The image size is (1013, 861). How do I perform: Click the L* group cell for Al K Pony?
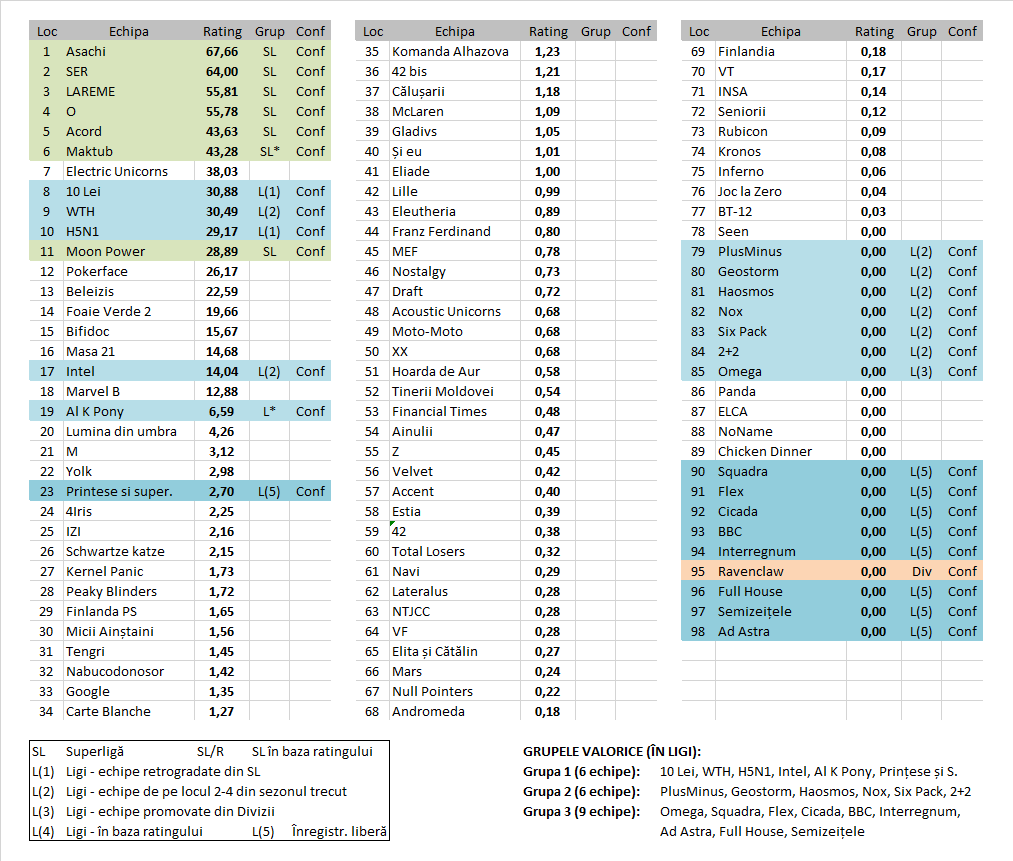click(269, 411)
